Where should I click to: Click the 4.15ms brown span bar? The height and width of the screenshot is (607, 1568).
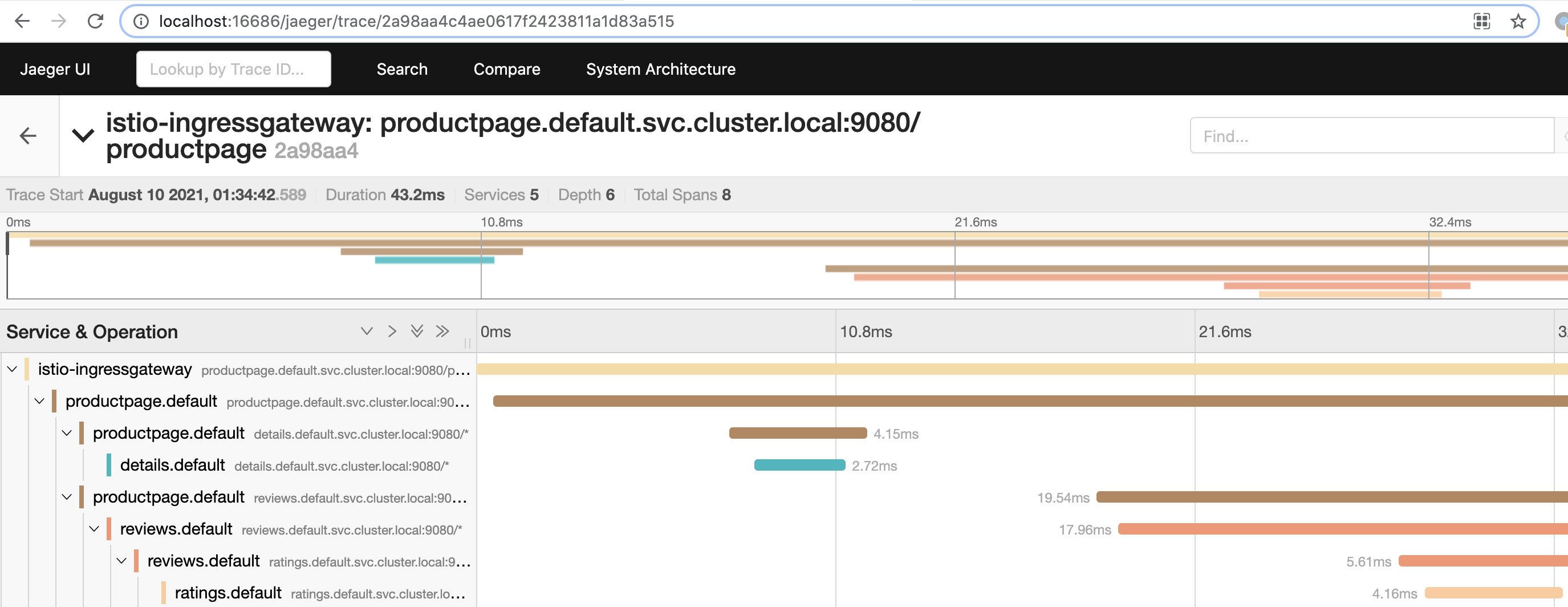tap(798, 433)
